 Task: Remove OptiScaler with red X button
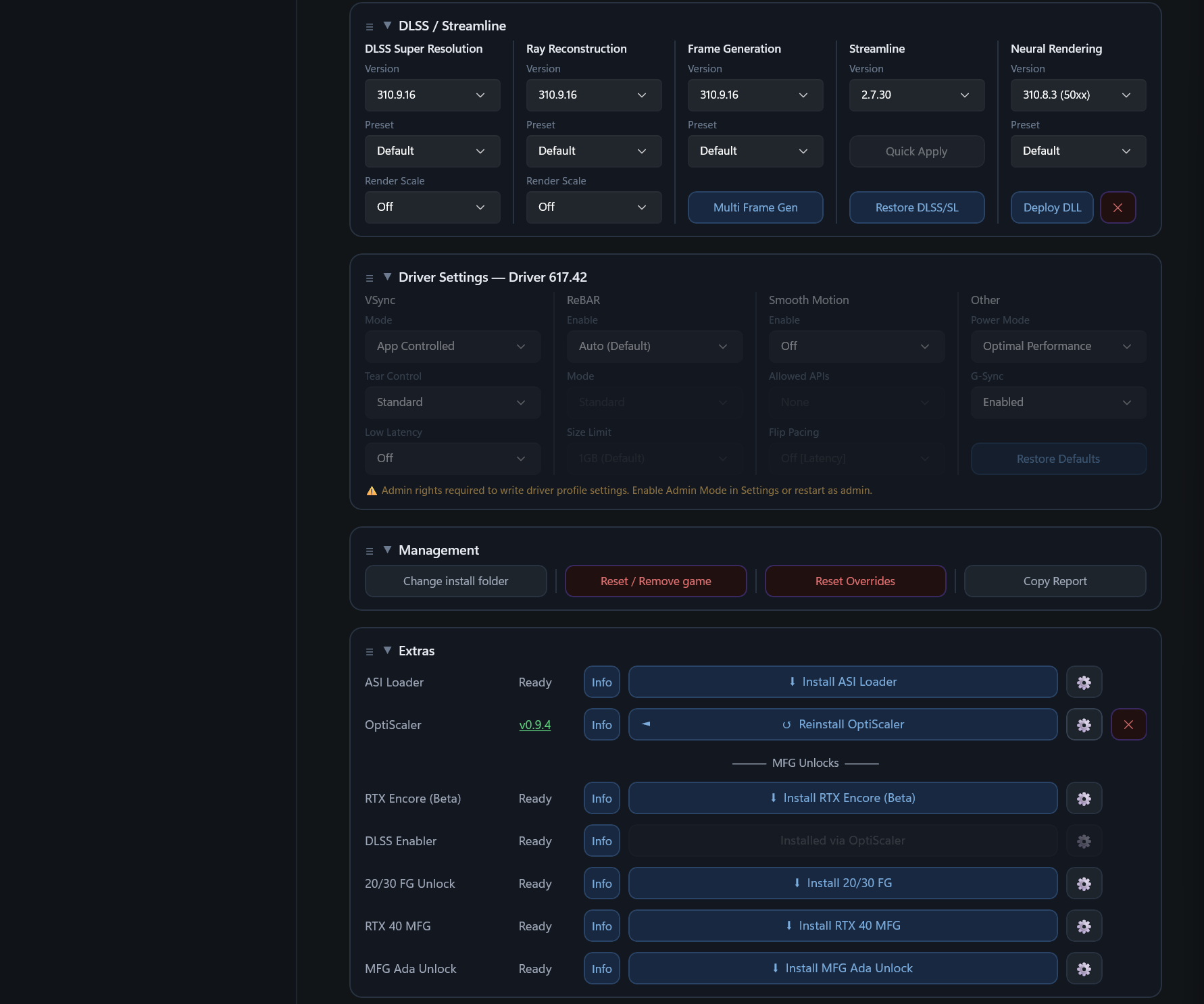click(1128, 725)
